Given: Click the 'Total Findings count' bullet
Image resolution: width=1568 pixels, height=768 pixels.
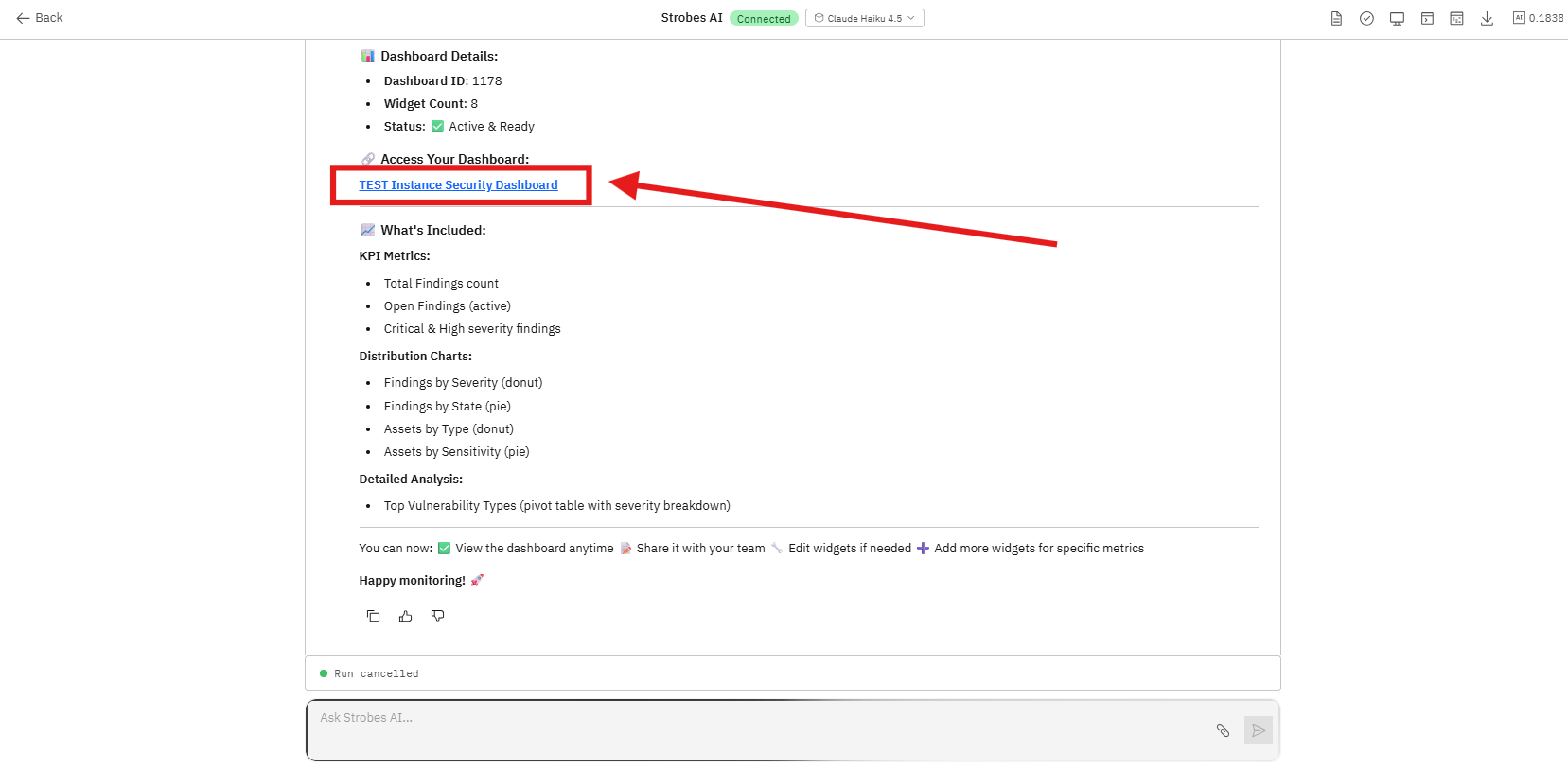Looking at the screenshot, I should click(x=441, y=284).
